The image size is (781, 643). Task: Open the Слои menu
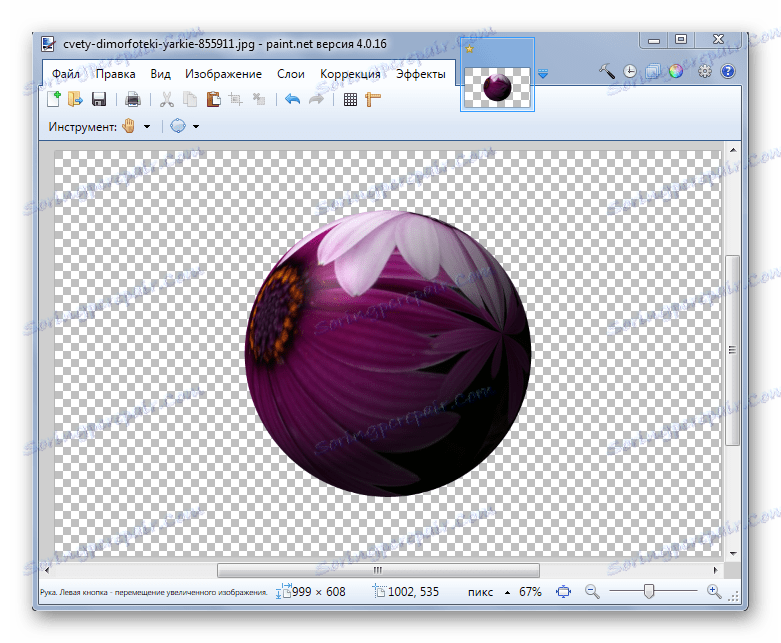[x=291, y=74]
